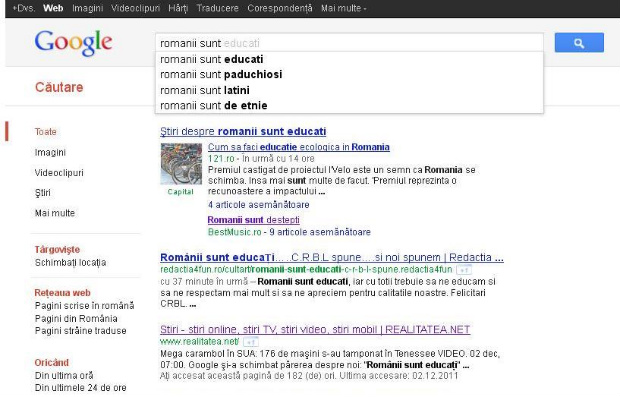Go to Traducere in the top bar

217,8
